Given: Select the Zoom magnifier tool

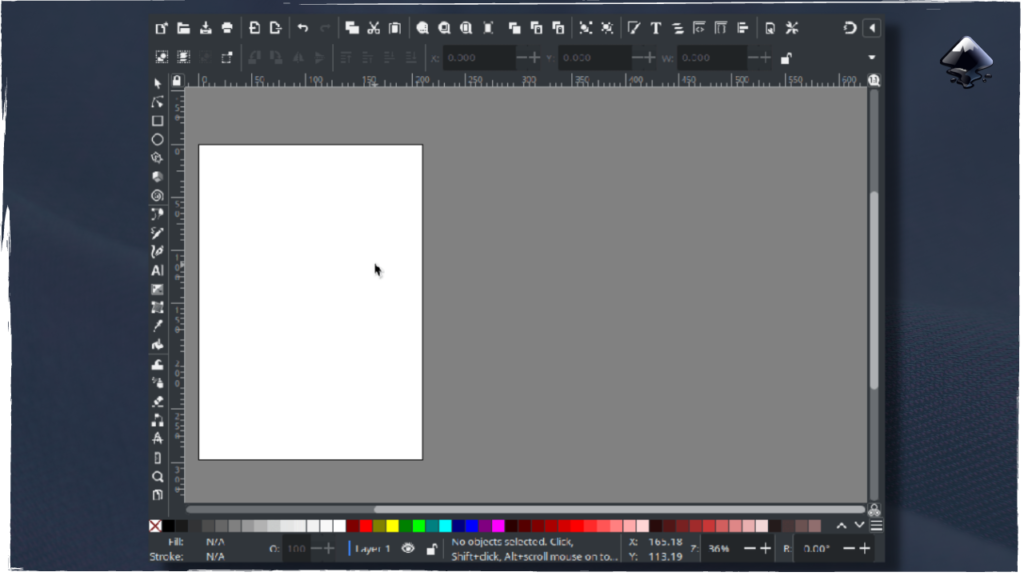Looking at the screenshot, I should tap(157, 477).
